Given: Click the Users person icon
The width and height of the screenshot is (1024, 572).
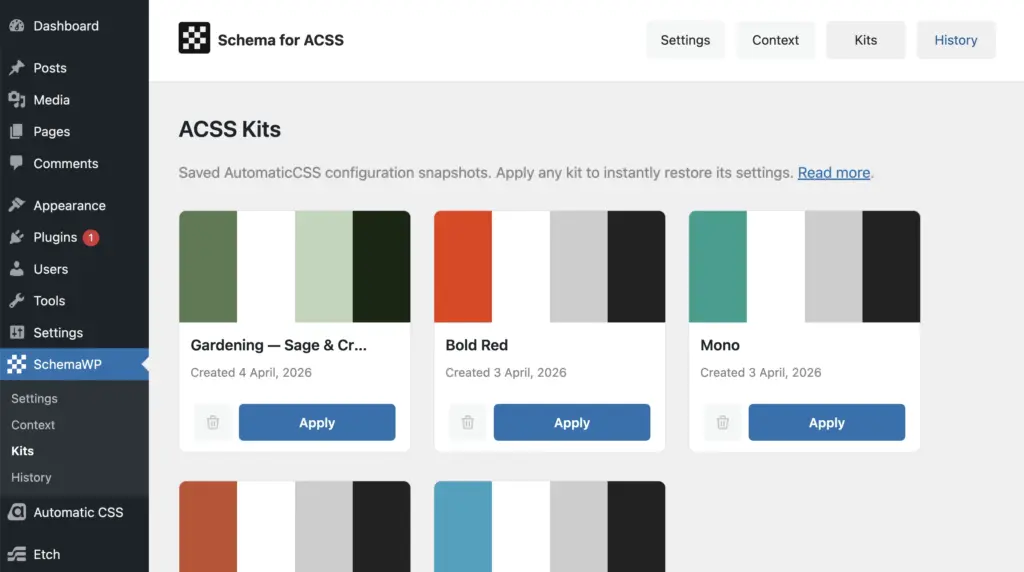Looking at the screenshot, I should point(17,269).
